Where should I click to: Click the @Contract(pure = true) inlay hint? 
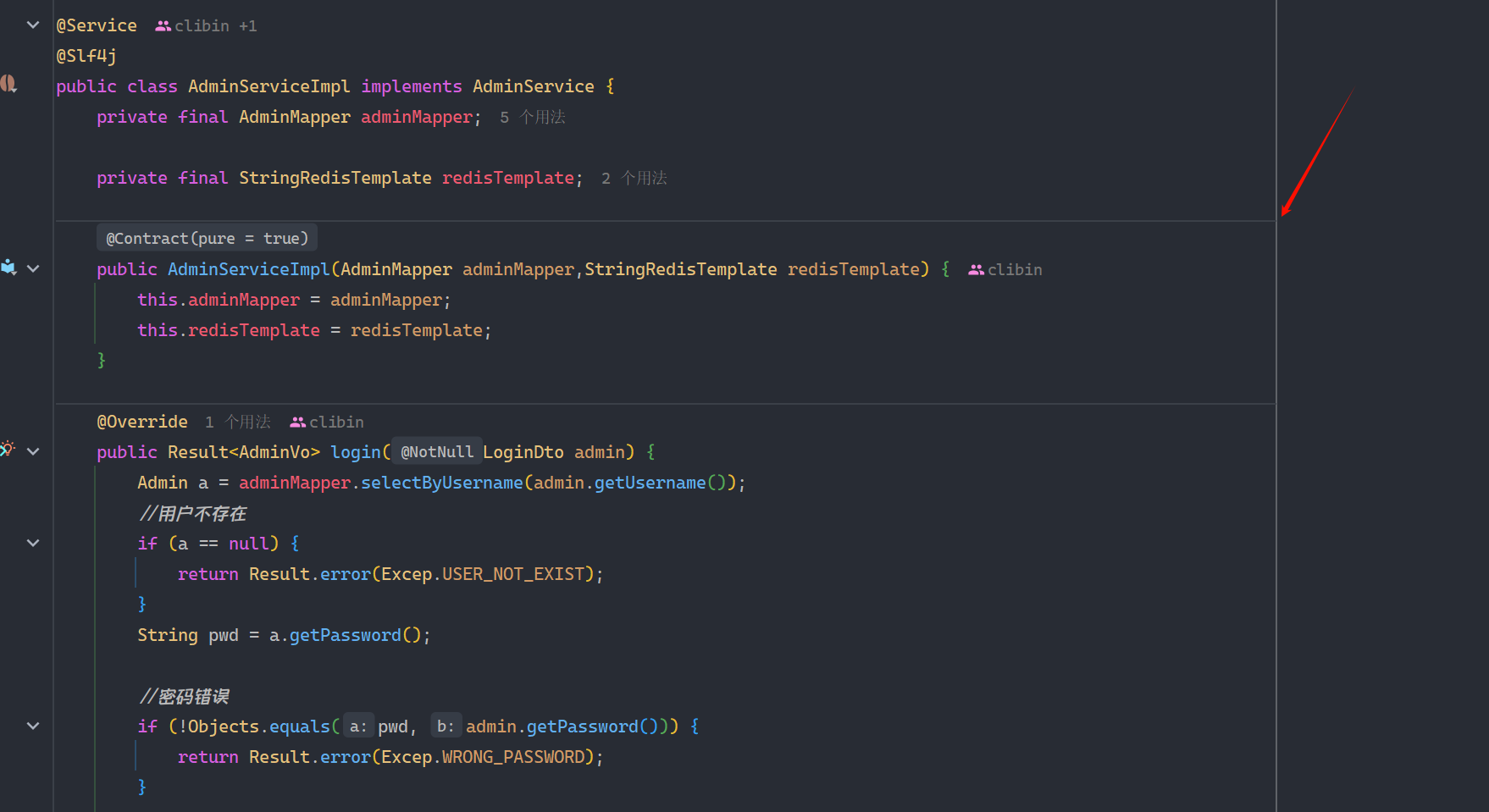coord(207,238)
